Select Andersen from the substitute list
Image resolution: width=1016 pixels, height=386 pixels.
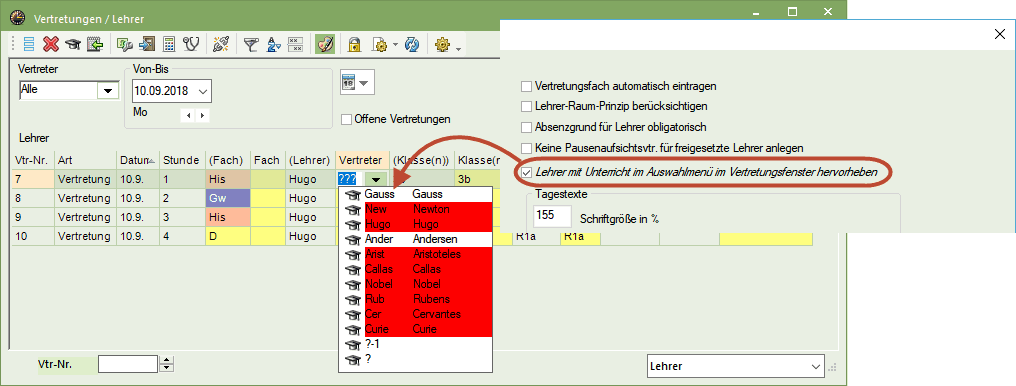click(415, 238)
